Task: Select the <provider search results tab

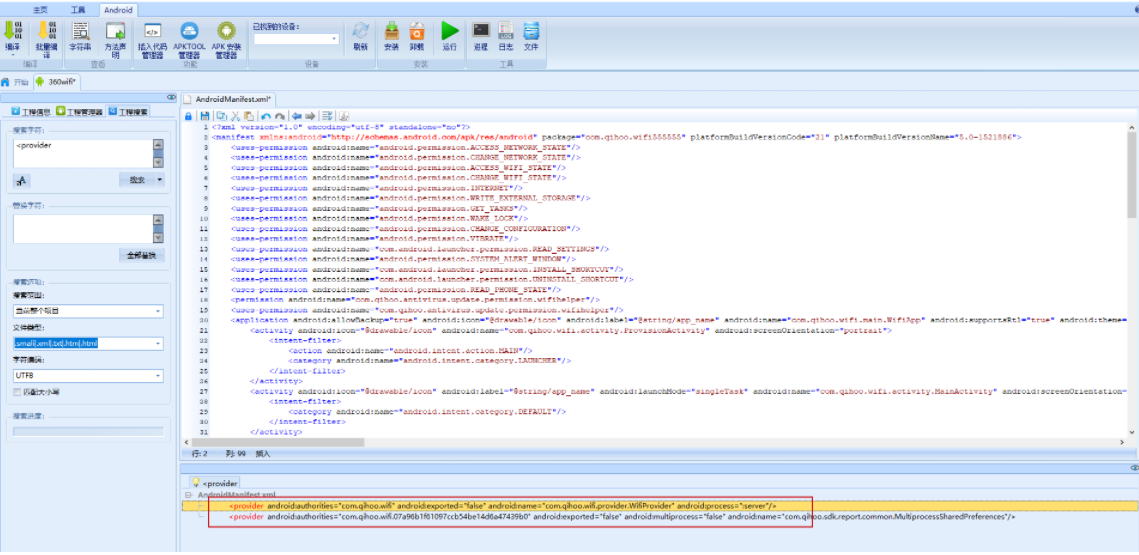Action: coord(214,482)
